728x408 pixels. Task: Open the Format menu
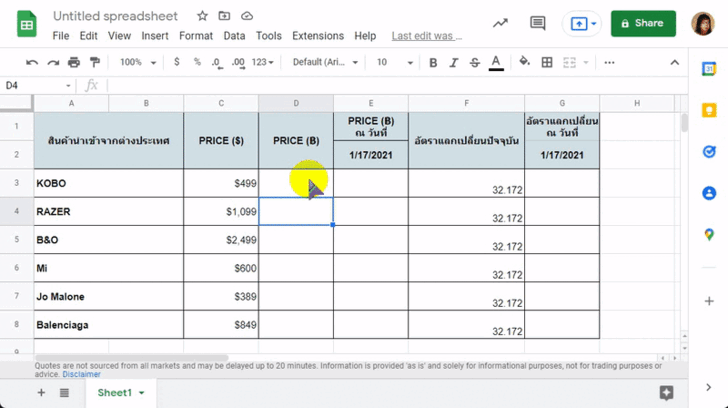(x=196, y=36)
